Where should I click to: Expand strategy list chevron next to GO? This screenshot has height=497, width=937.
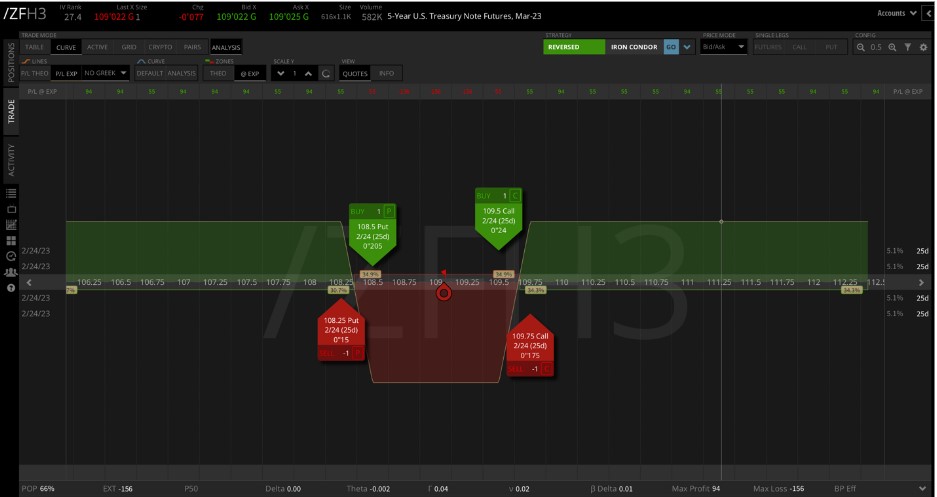(x=687, y=47)
